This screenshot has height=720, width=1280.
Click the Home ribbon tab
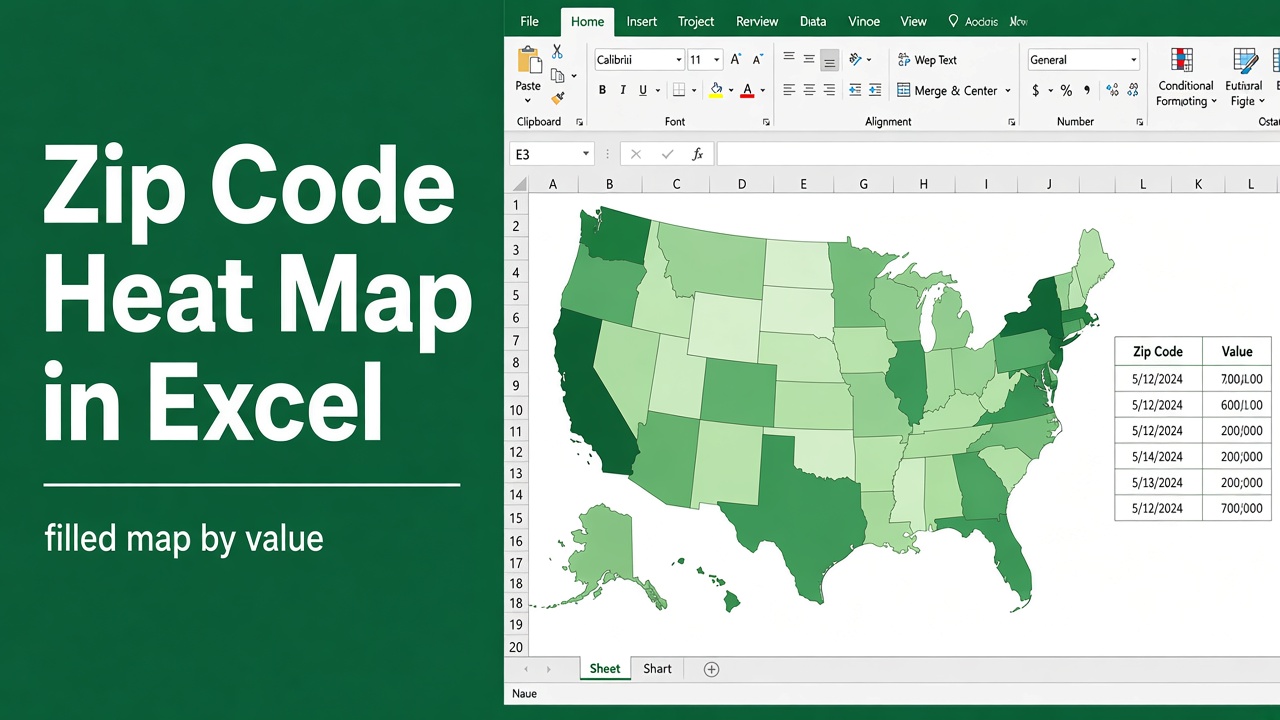pos(587,21)
